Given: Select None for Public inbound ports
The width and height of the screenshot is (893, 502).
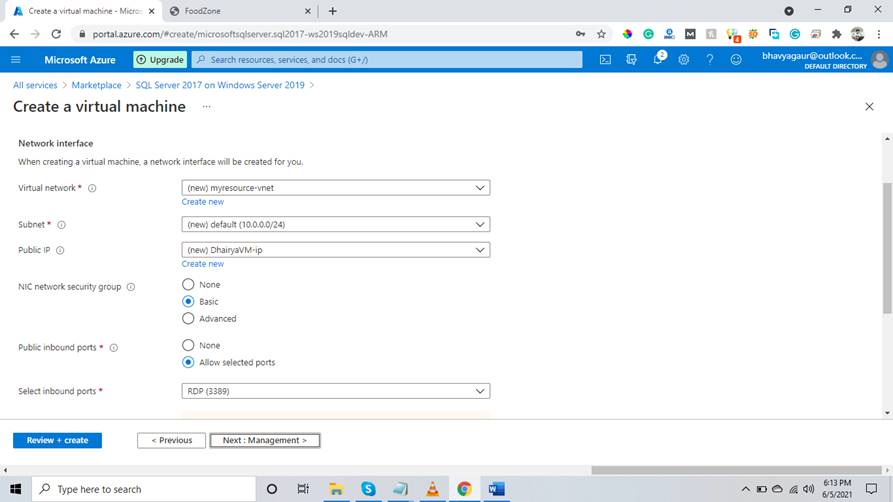Looking at the screenshot, I should click(x=188, y=345).
